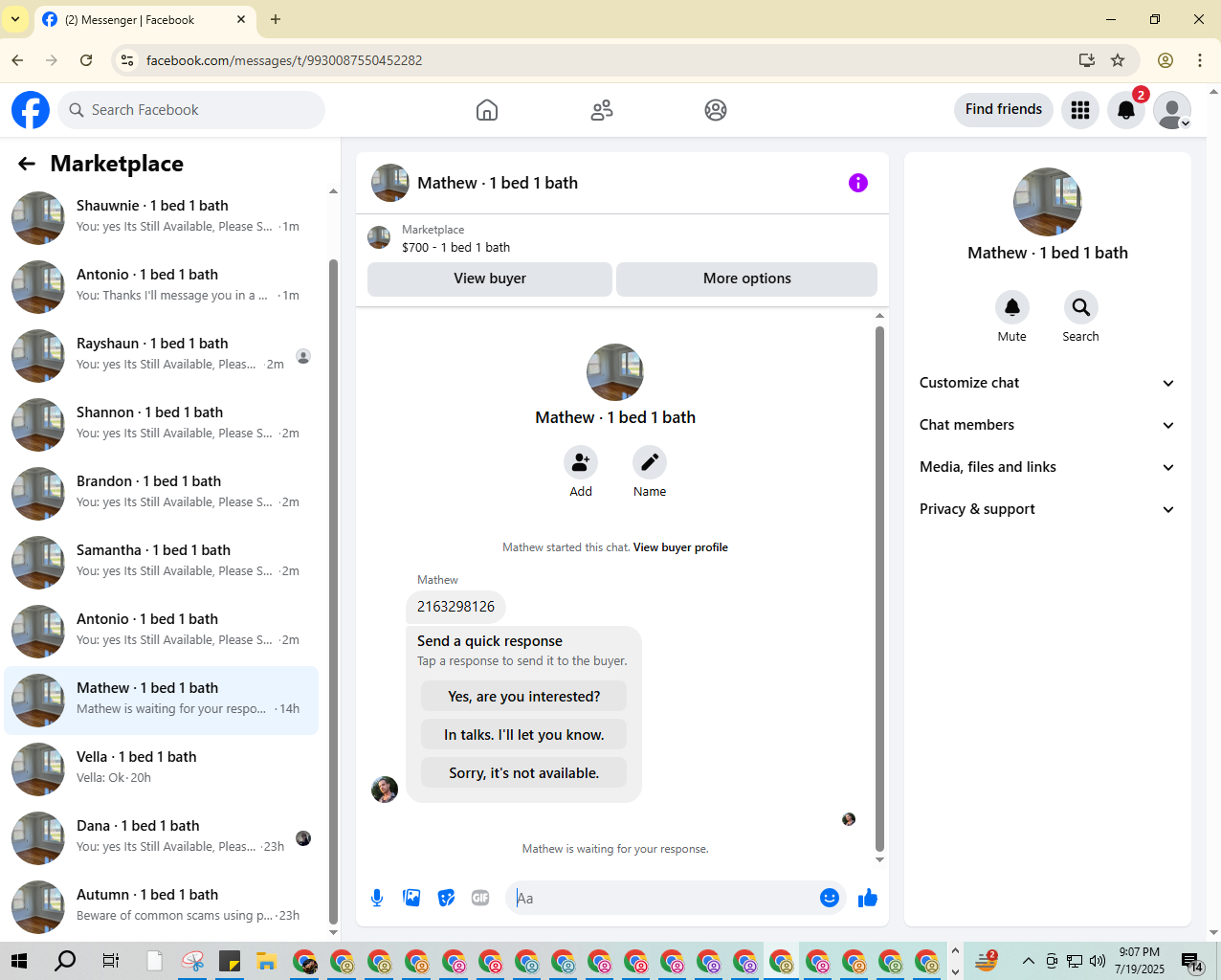Open Brandon 1 bed 1 bath conversation
The width and height of the screenshot is (1221, 980).
pyautogui.click(x=162, y=494)
